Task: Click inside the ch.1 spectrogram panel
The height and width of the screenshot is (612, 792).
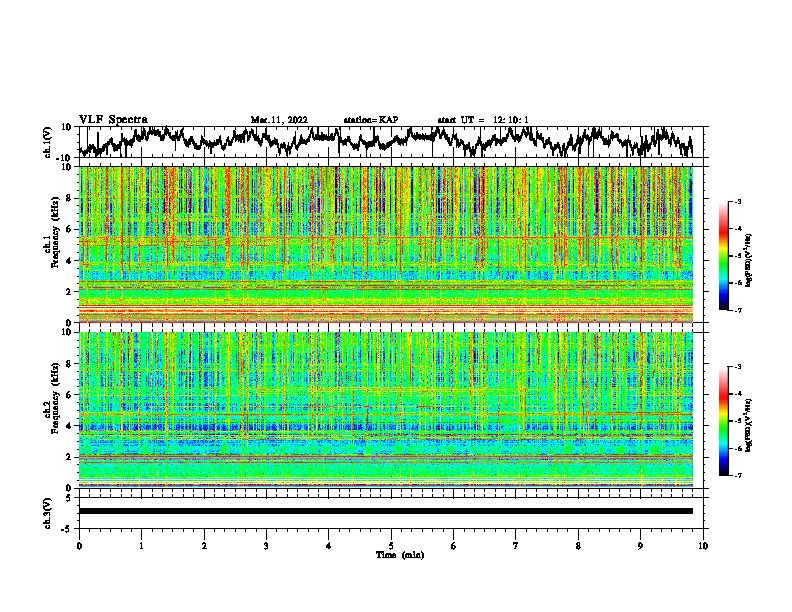Action: [386, 244]
